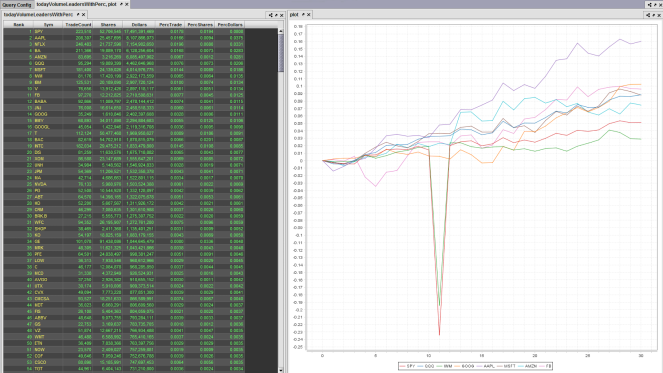Viewport: 663px width, 373px height.
Task: Select the NFLX row in the table
Action: tap(124, 44)
